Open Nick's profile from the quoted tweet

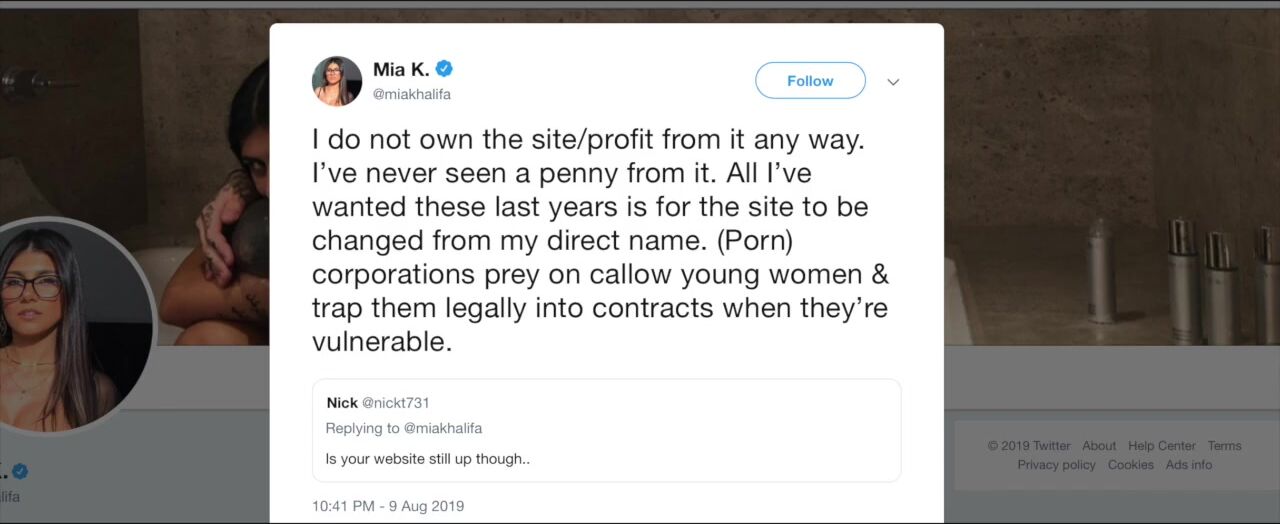pyautogui.click(x=342, y=403)
